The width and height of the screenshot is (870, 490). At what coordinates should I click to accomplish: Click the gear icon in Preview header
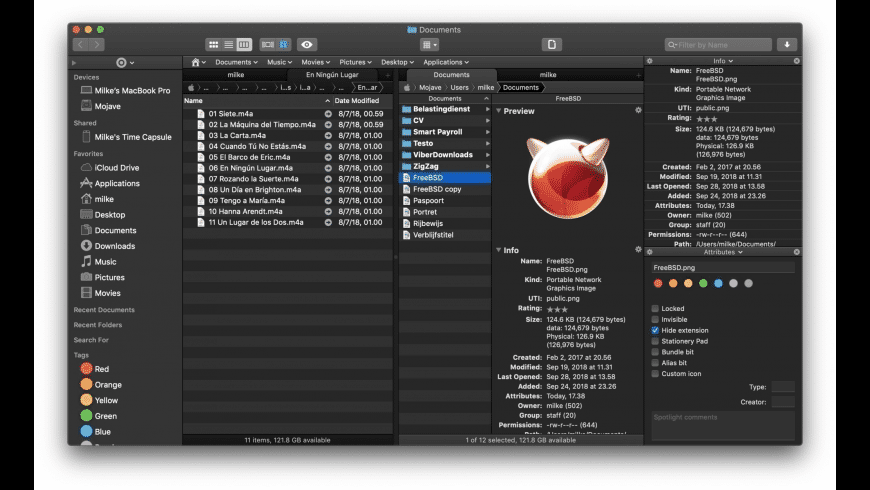pos(638,110)
